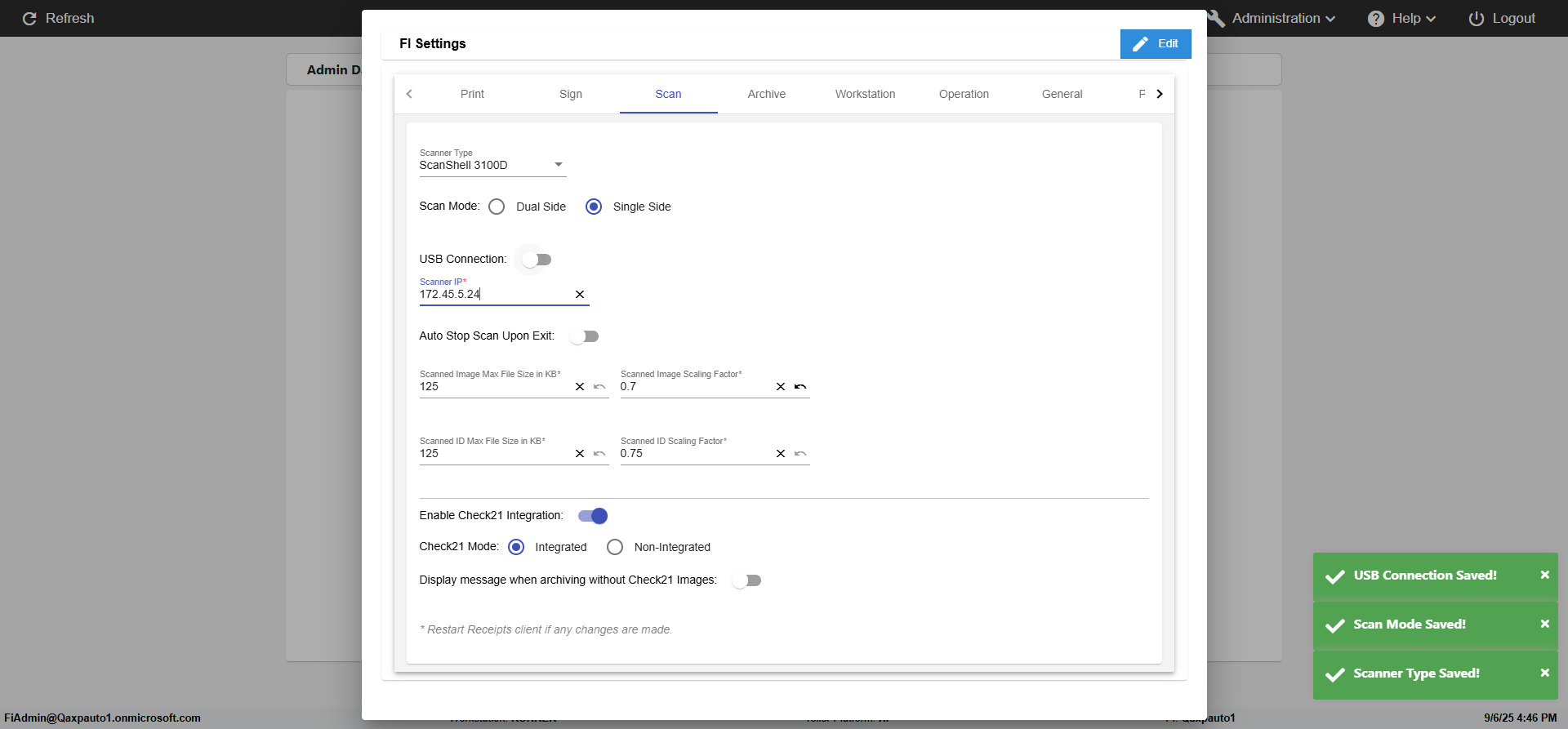
Task: Select Integrated Check21 mode
Action: [x=516, y=547]
